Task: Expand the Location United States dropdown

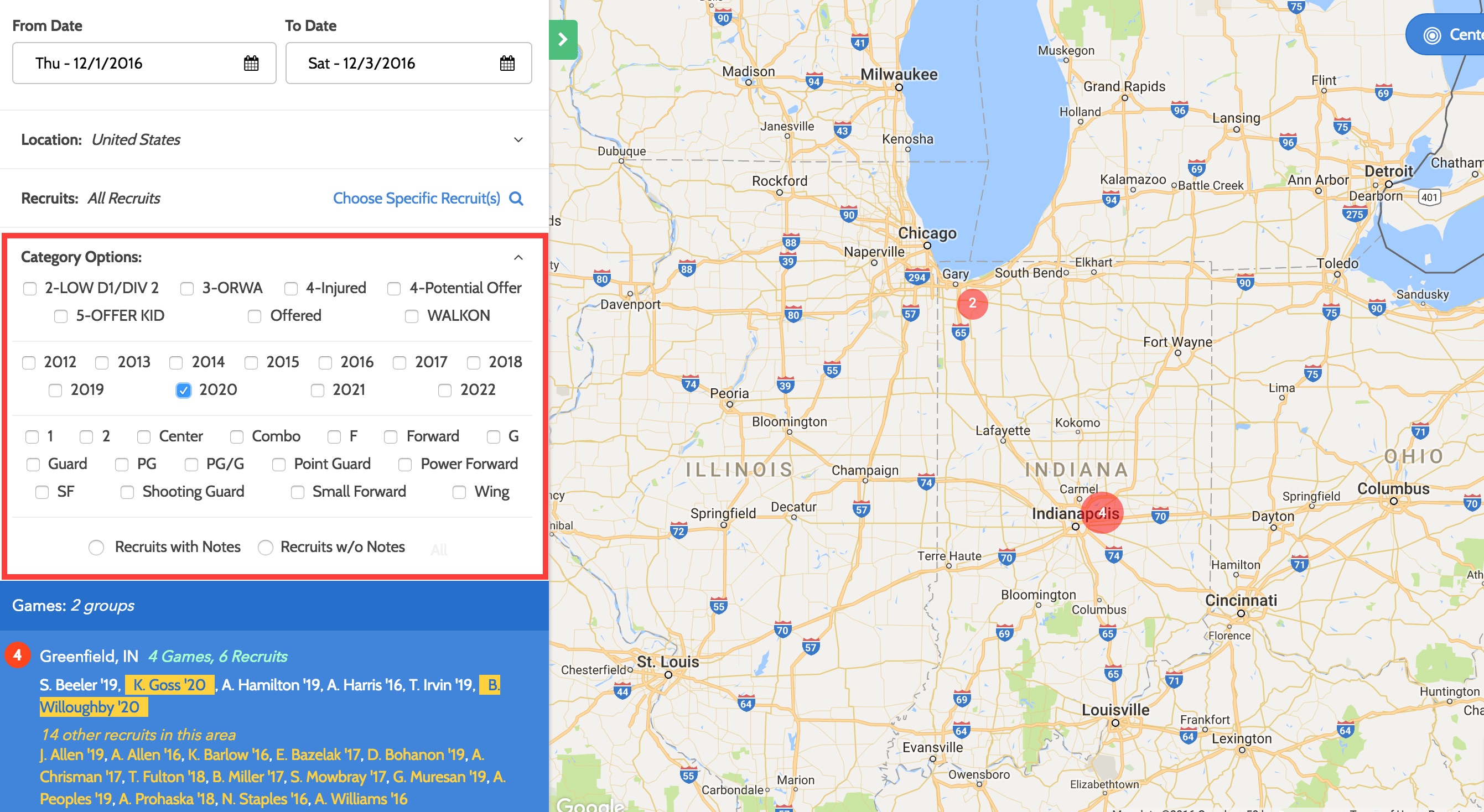Action: (518, 140)
